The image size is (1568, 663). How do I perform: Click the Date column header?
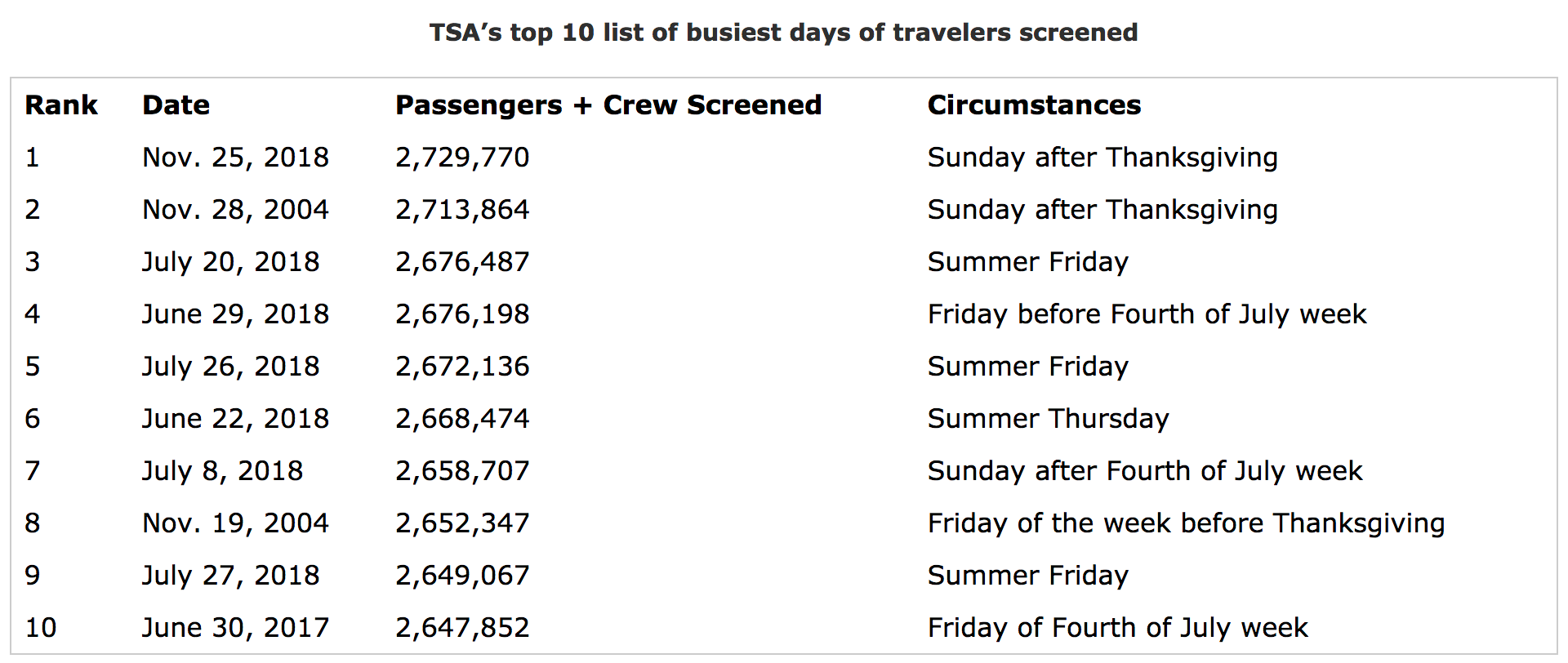pyautogui.click(x=176, y=105)
